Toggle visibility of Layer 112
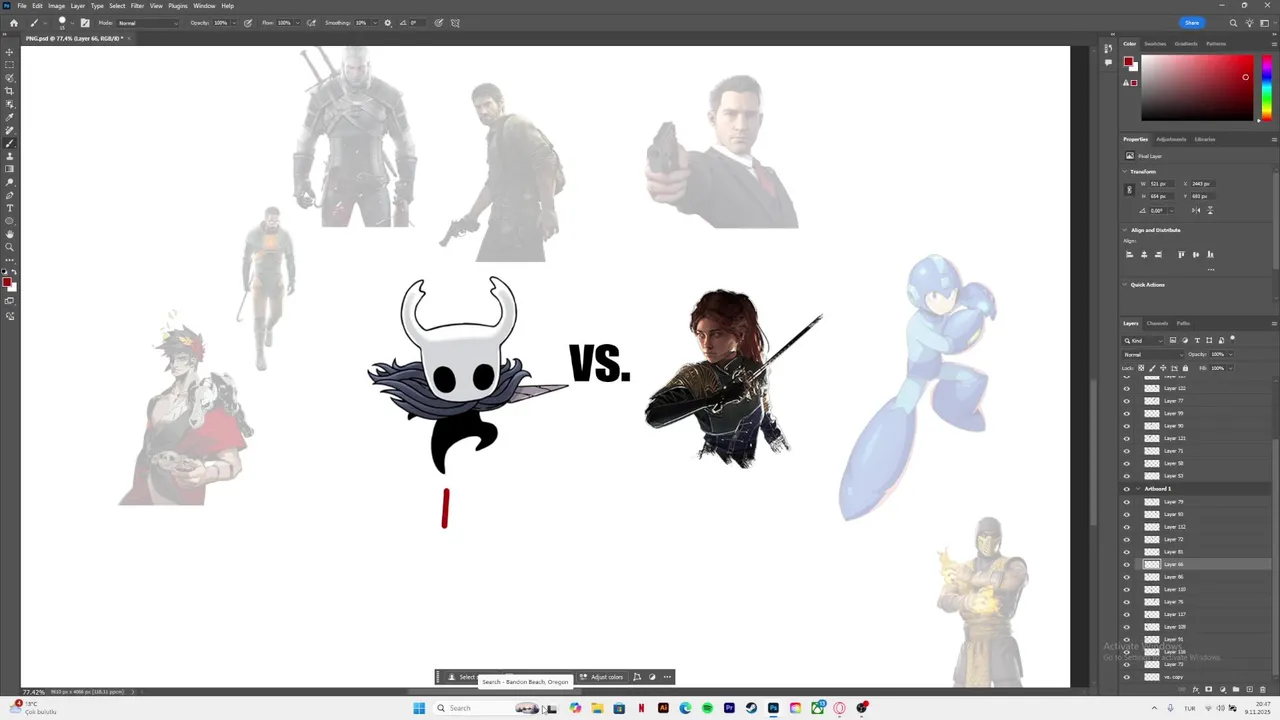The width and height of the screenshot is (1280, 720). coord(1127,526)
